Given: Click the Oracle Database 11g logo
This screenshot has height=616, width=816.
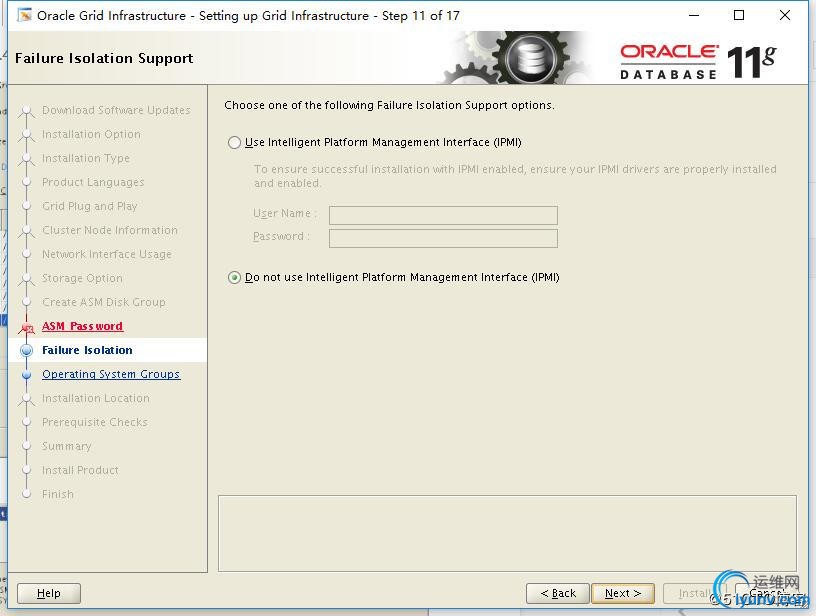Looking at the screenshot, I should [x=698, y=62].
